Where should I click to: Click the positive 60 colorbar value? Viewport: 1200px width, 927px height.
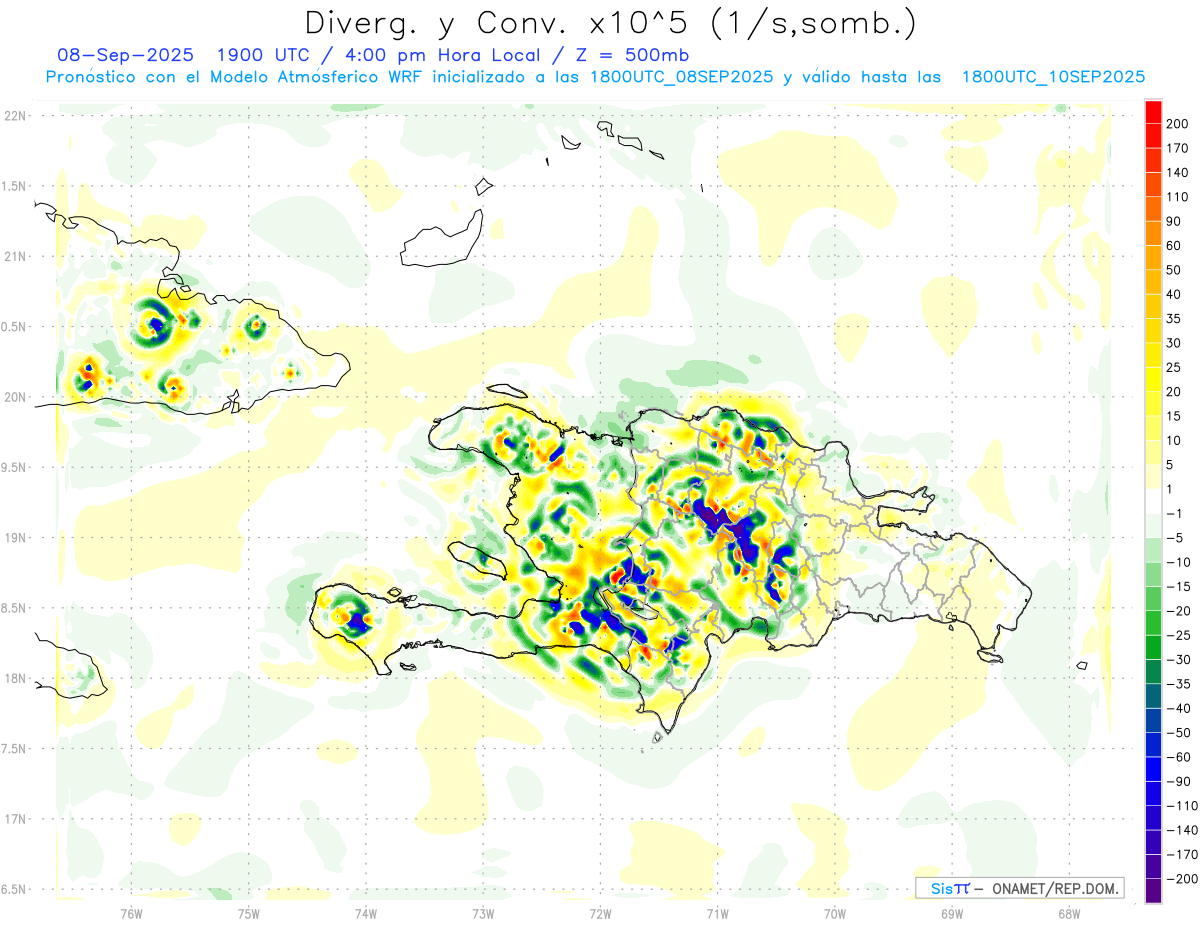(x=1174, y=246)
